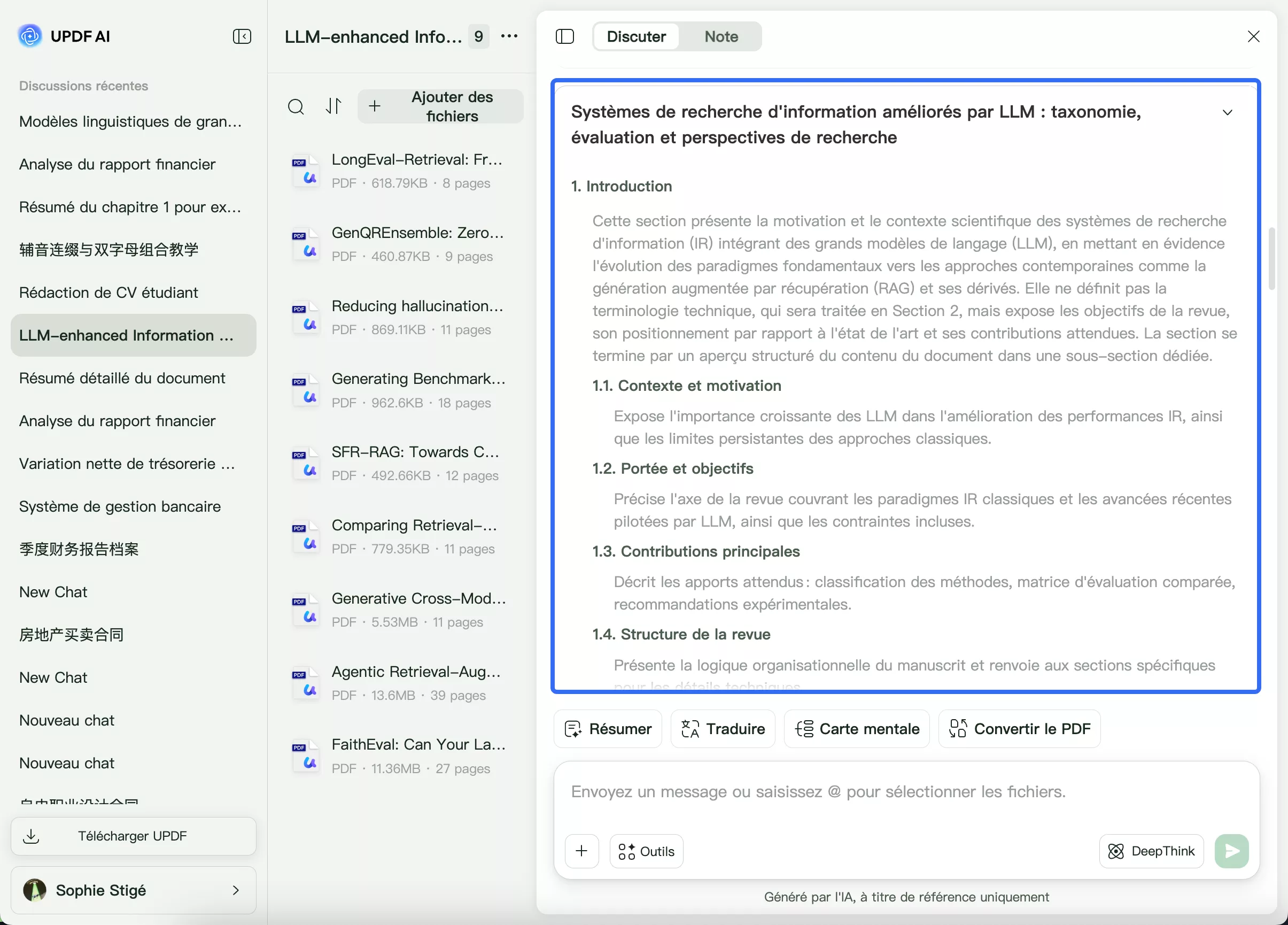The image size is (1288, 925).
Task: Open the more options menu next to title
Action: point(509,36)
